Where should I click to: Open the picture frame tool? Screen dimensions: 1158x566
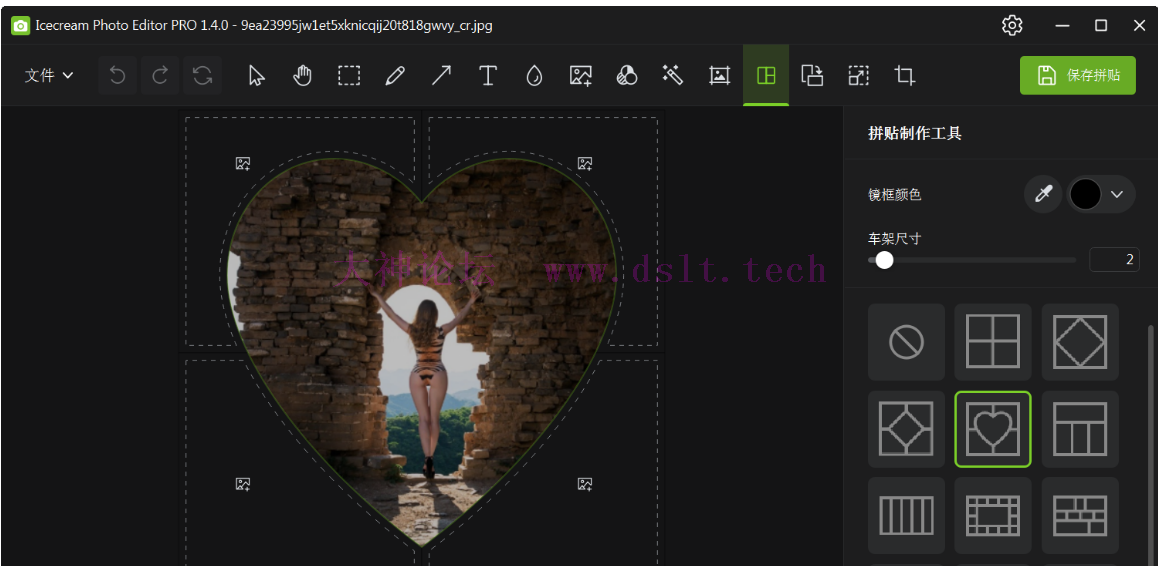(719, 75)
